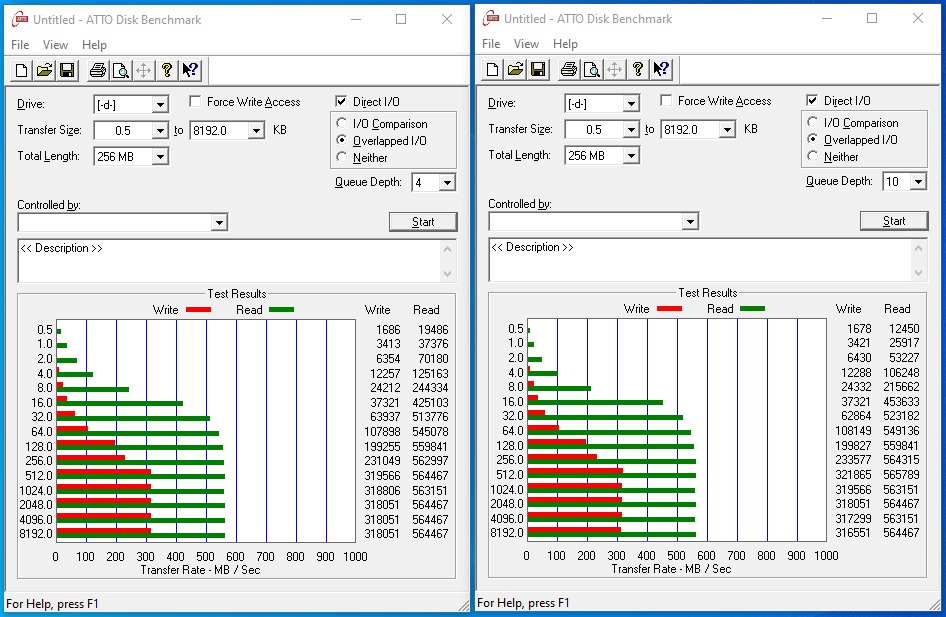The height and width of the screenshot is (617, 946).
Task: Click Print icon in left window toolbar
Action: [x=98, y=71]
